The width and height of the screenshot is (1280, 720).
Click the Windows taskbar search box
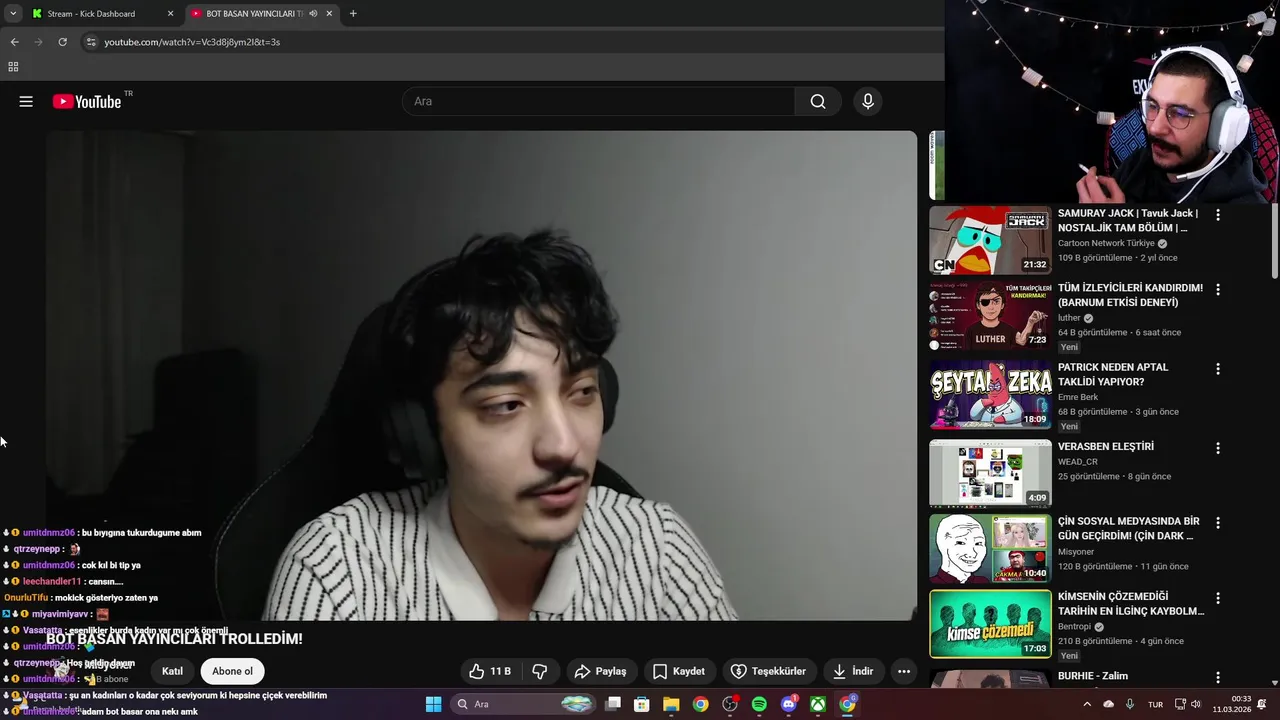click(x=522, y=704)
